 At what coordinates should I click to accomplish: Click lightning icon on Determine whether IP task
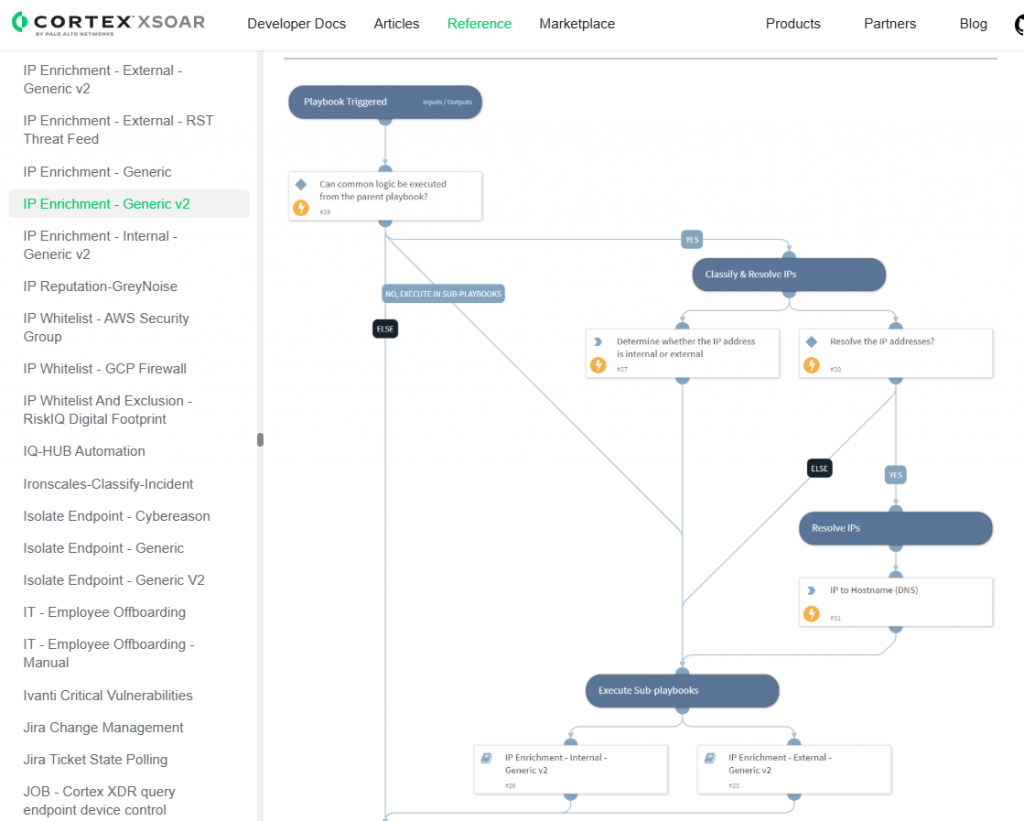[x=598, y=365]
